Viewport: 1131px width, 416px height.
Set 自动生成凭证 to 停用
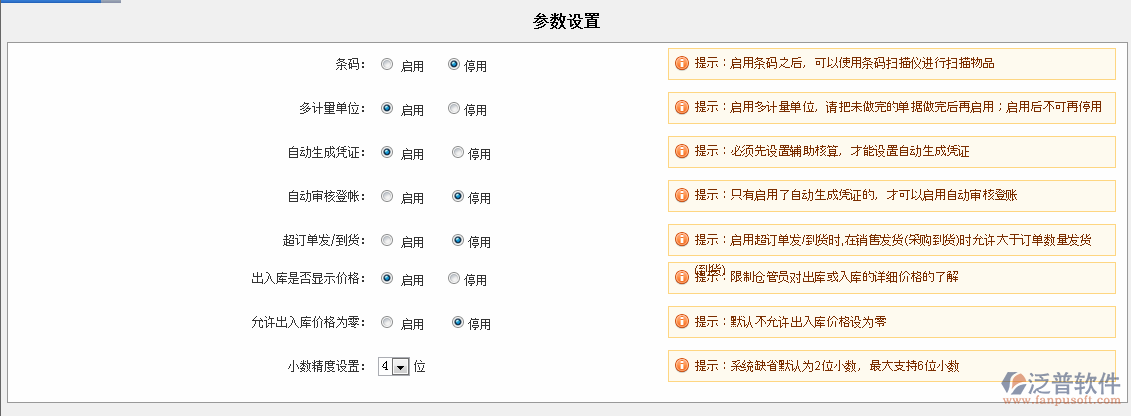458,153
